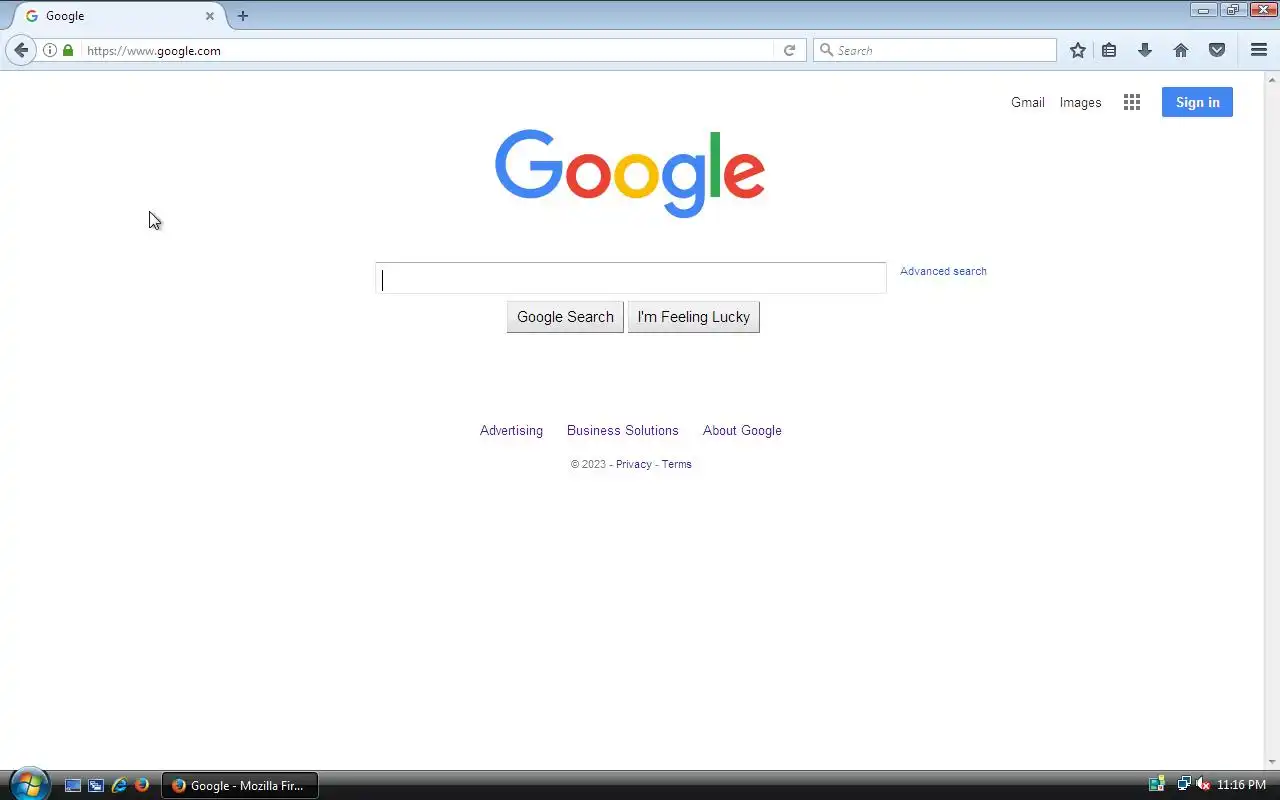The height and width of the screenshot is (800, 1280).
Task: Open the Privacy link
Action: click(x=634, y=464)
